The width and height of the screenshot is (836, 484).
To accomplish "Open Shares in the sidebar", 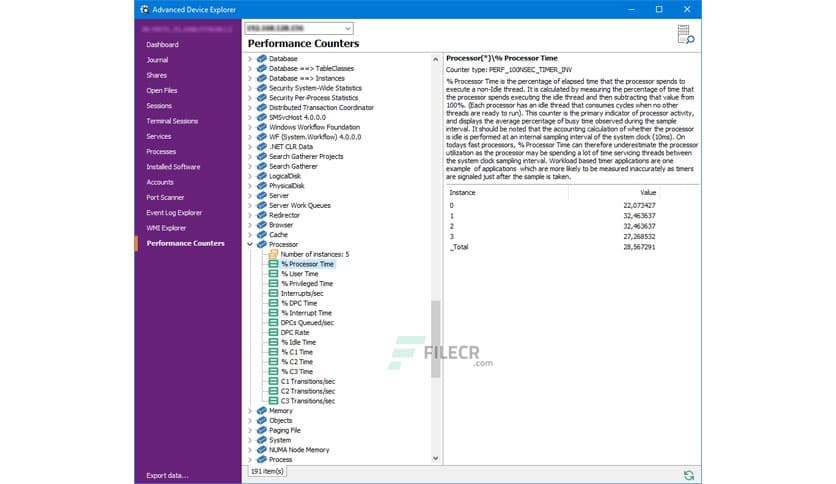I will (x=157, y=75).
